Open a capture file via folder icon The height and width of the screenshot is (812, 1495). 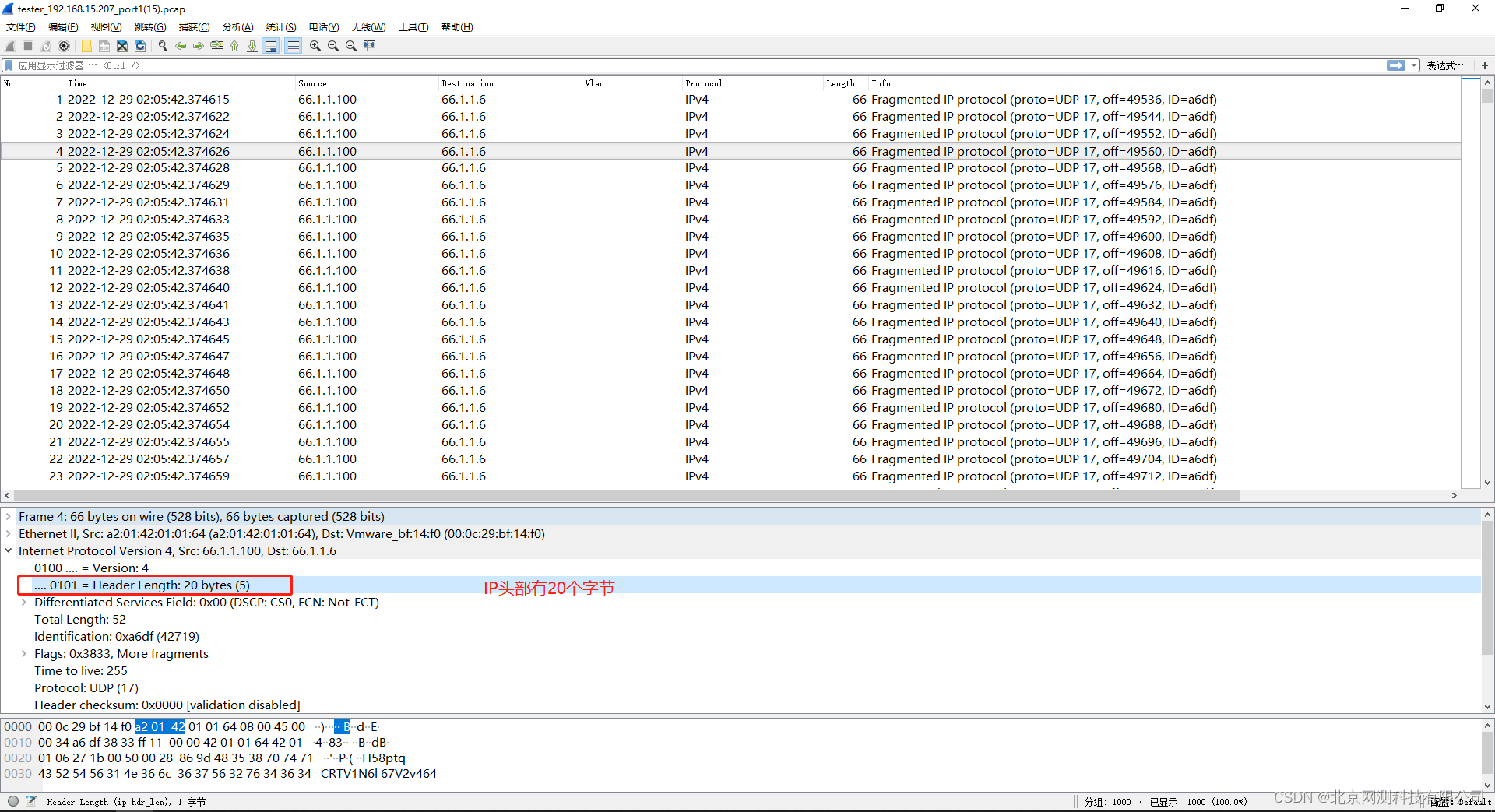coord(86,46)
